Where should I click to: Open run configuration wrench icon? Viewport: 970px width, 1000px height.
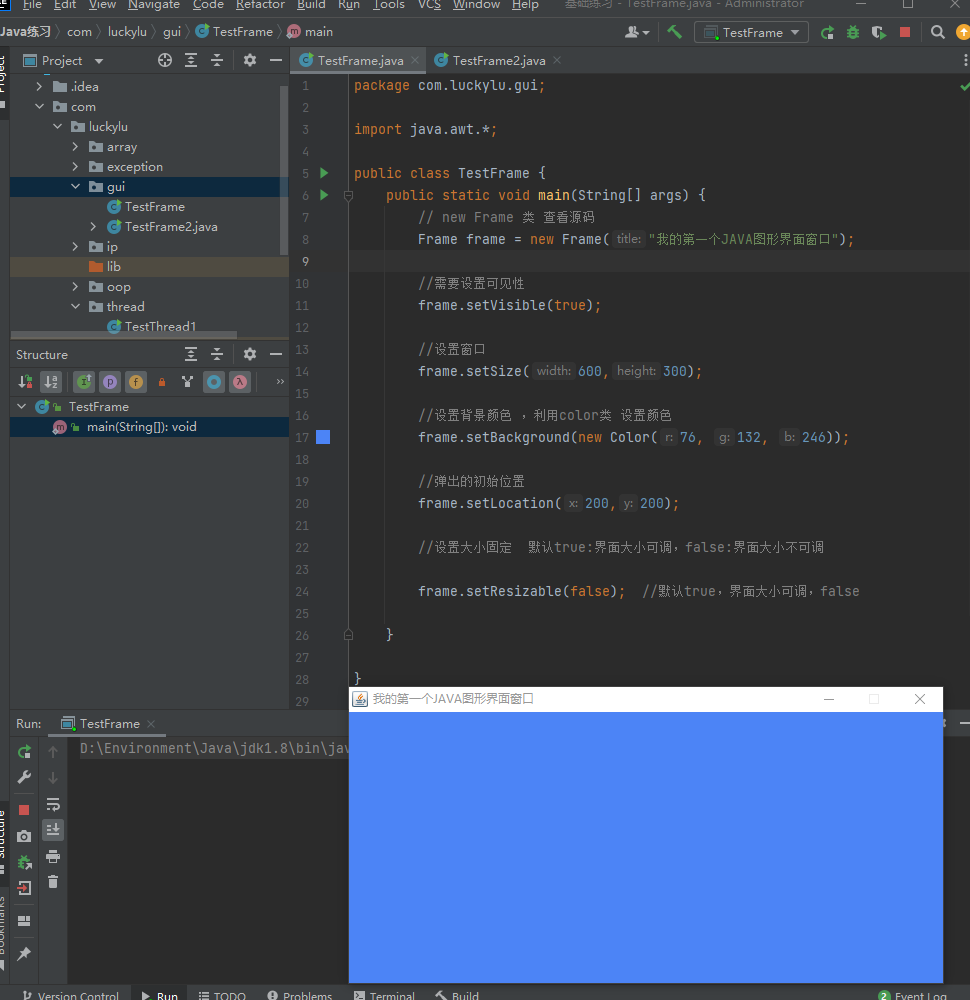pos(24,777)
